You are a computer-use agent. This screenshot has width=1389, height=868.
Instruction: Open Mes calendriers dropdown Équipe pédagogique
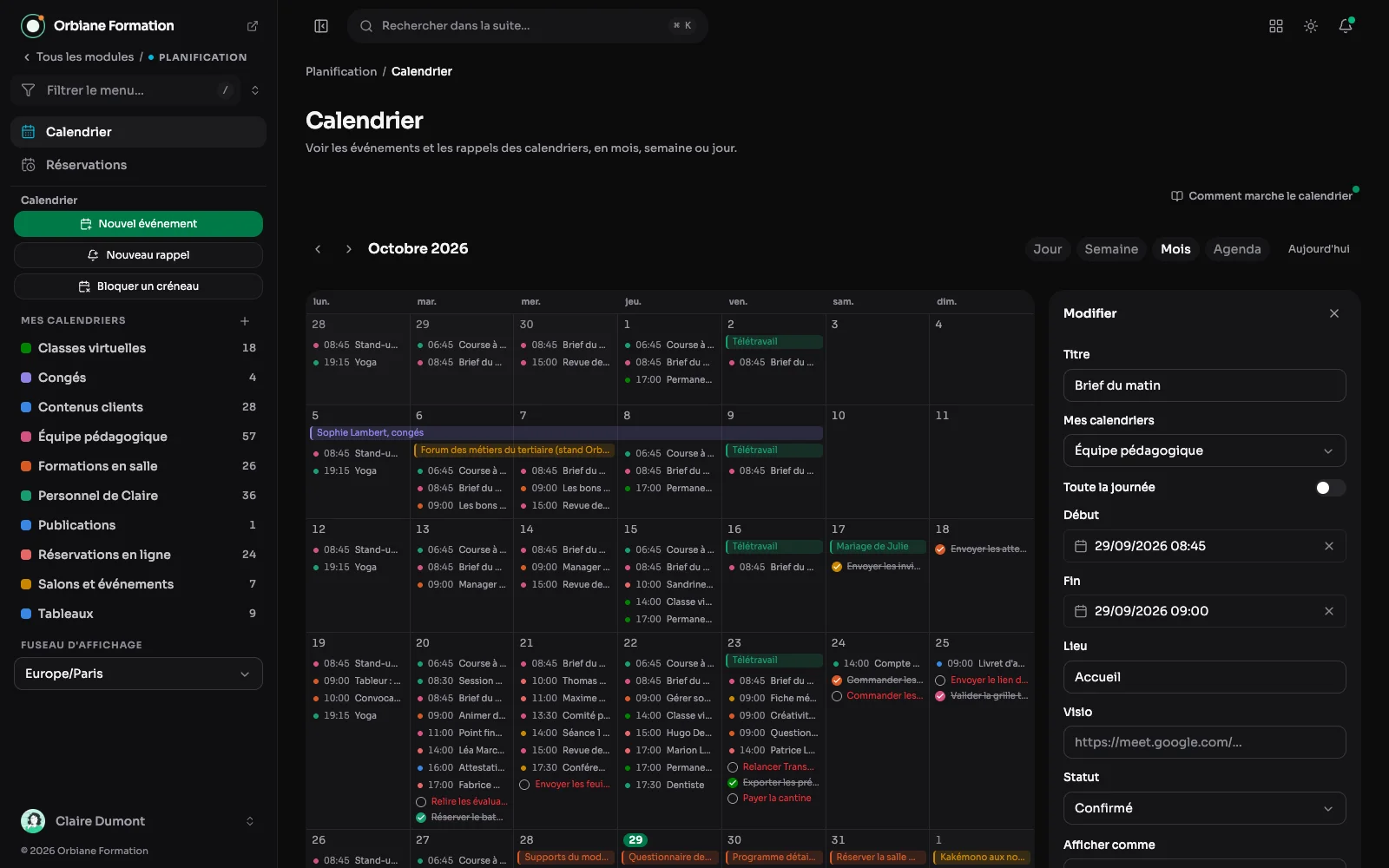(x=1205, y=450)
